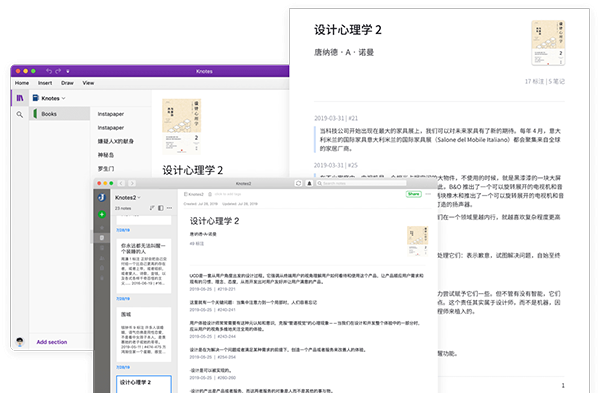This screenshot has height=393, width=600.
Task: Click the book cover image on the PDF page
Action: tap(548, 43)
